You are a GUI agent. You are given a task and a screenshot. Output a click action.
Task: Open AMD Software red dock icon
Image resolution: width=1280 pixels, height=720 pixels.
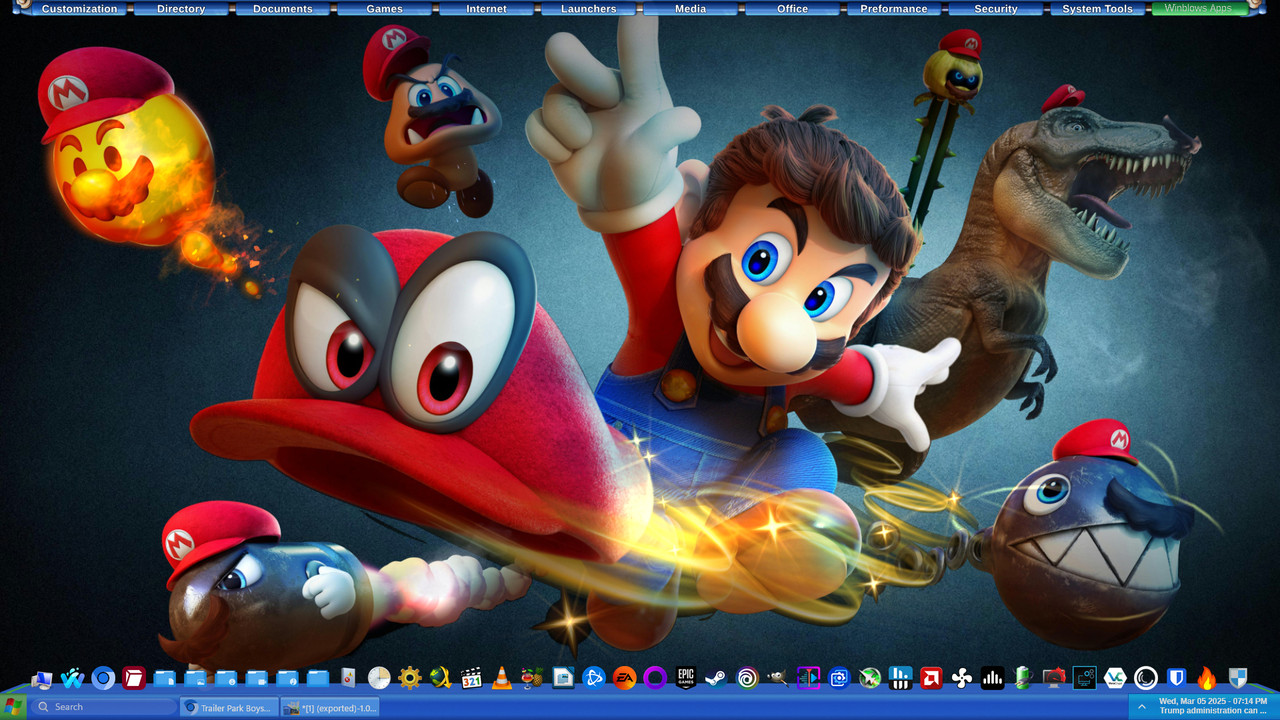[931, 679]
